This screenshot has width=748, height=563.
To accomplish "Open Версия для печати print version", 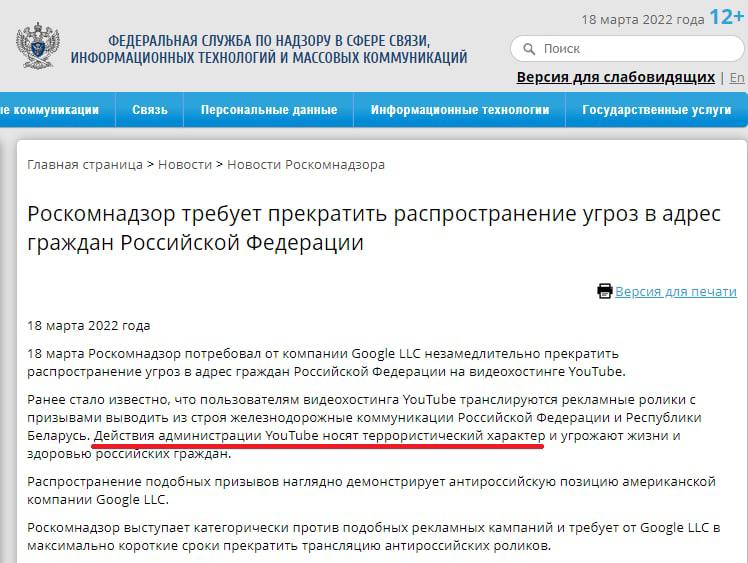I will [x=675, y=291].
